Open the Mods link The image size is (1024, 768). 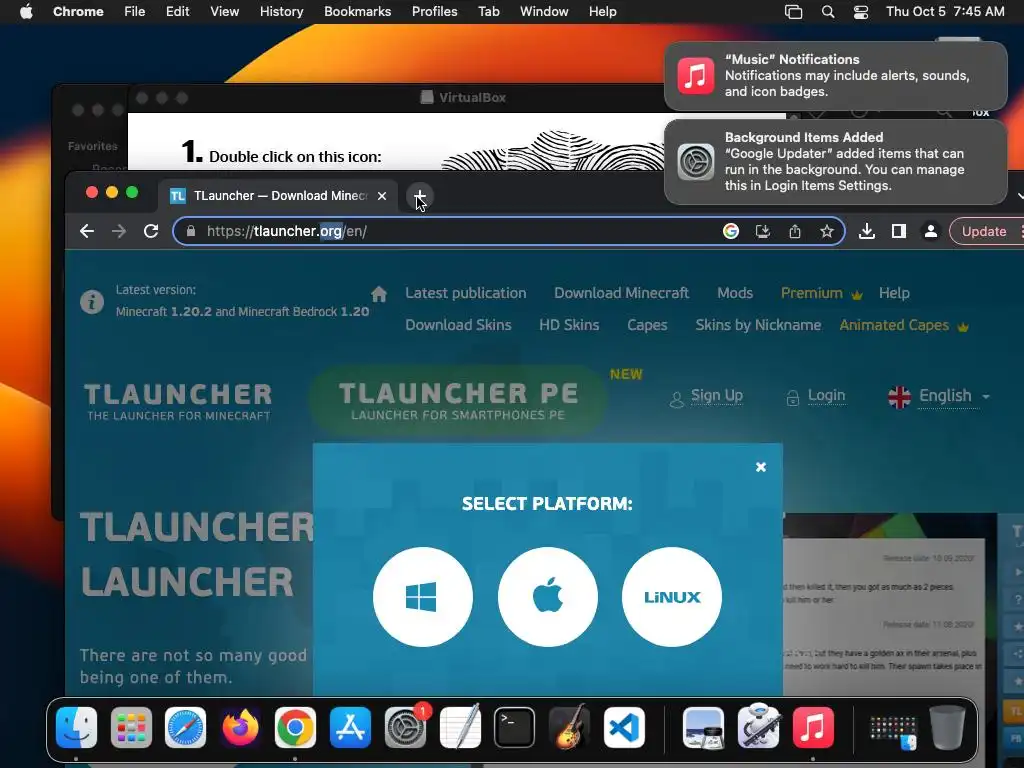[x=735, y=293]
